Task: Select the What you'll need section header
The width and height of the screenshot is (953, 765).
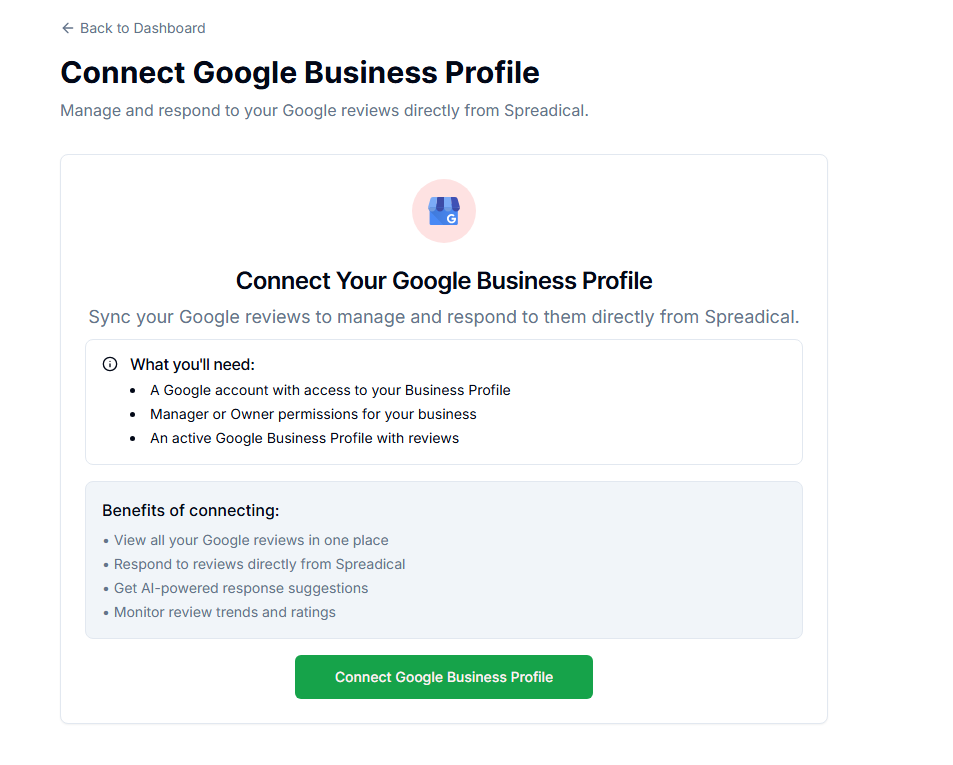Action: (x=196, y=364)
